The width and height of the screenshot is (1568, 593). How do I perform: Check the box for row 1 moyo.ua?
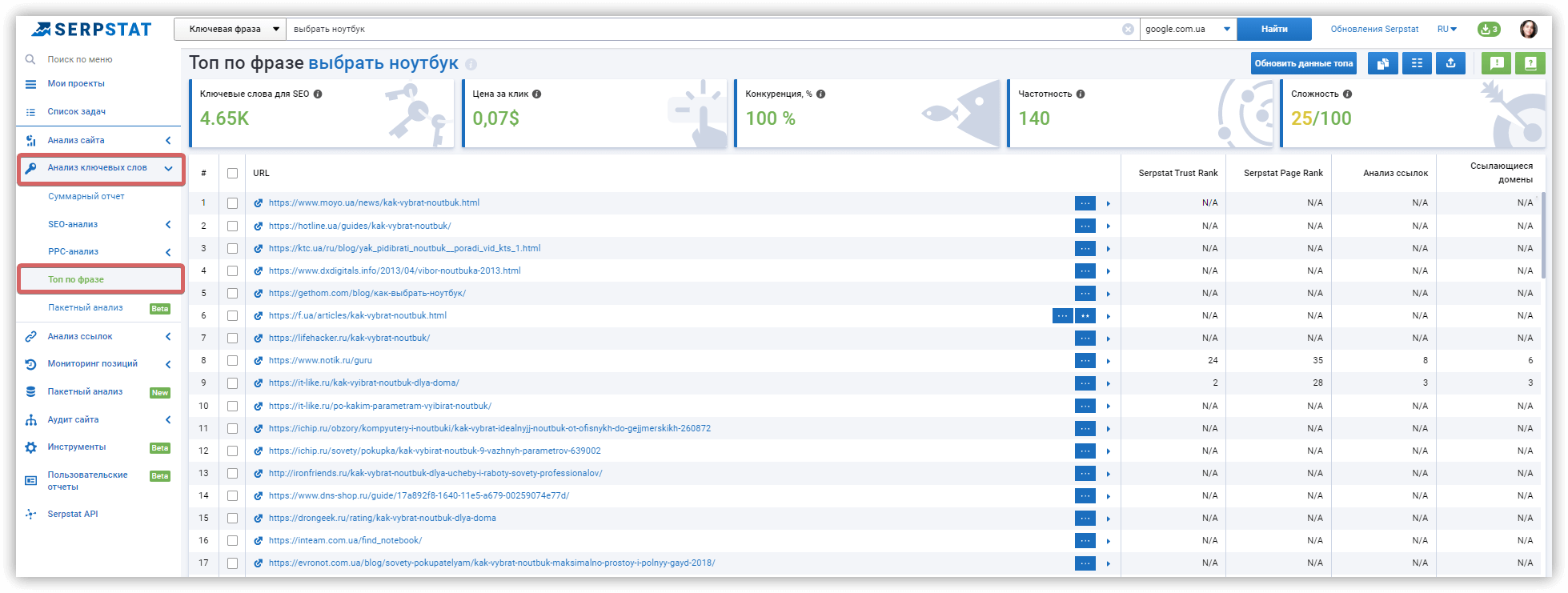(232, 203)
